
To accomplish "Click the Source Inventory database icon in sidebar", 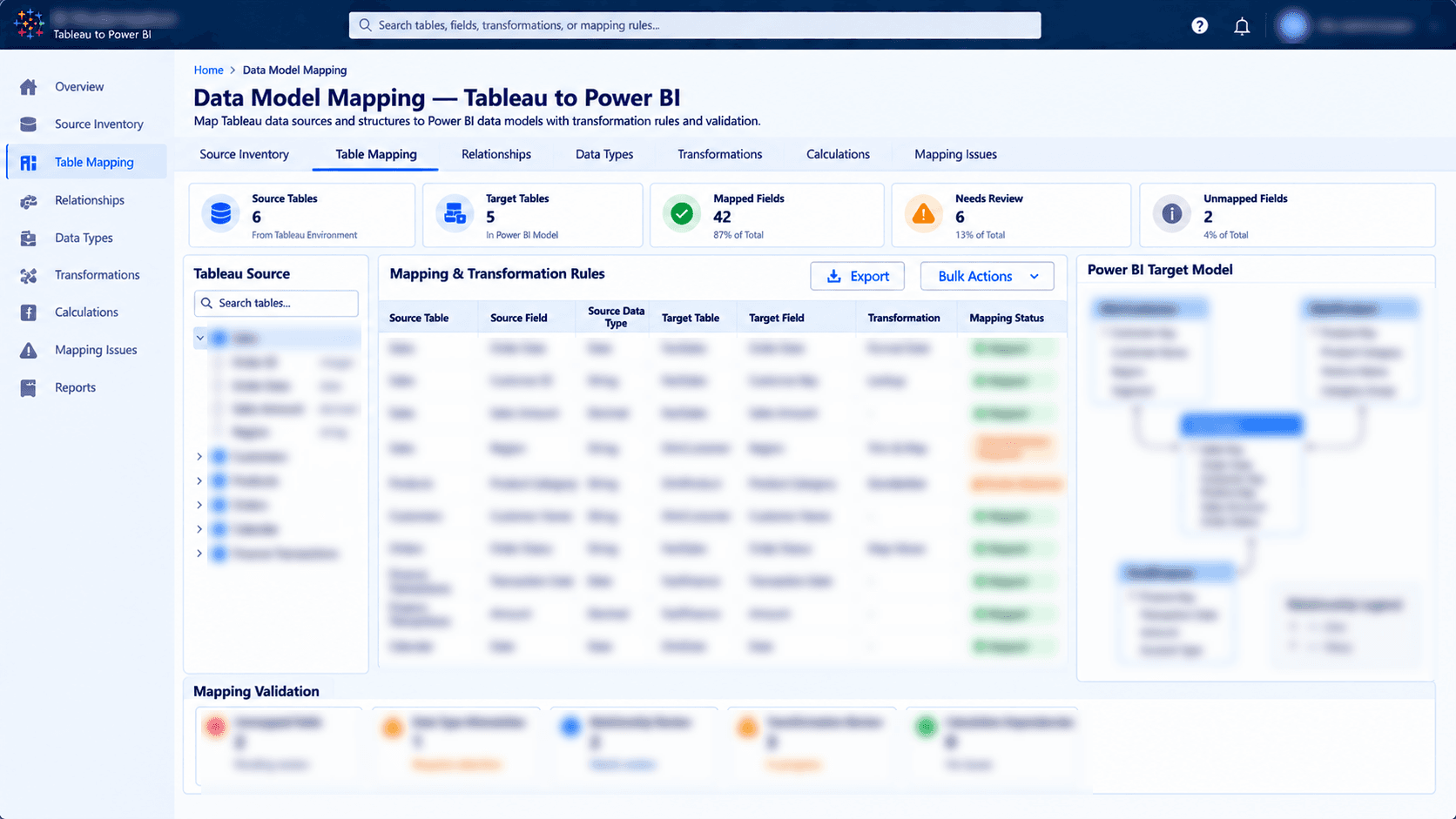I will pyautogui.click(x=29, y=124).
